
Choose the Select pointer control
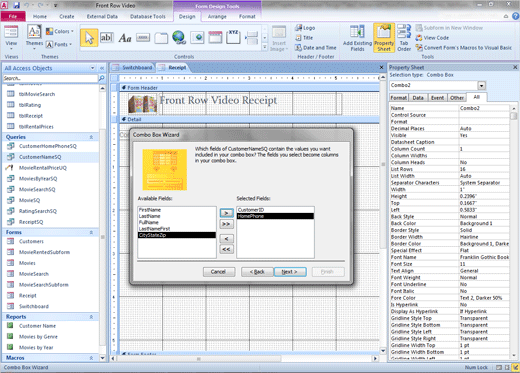point(89,38)
